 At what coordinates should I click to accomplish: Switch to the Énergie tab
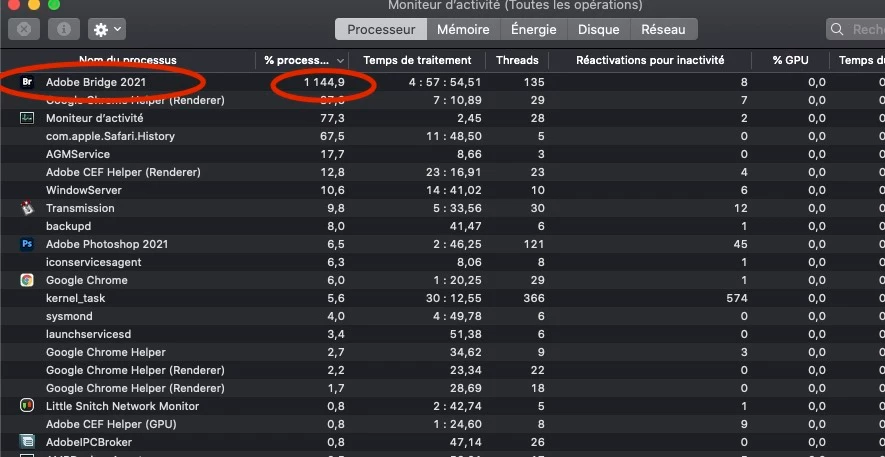tap(534, 29)
